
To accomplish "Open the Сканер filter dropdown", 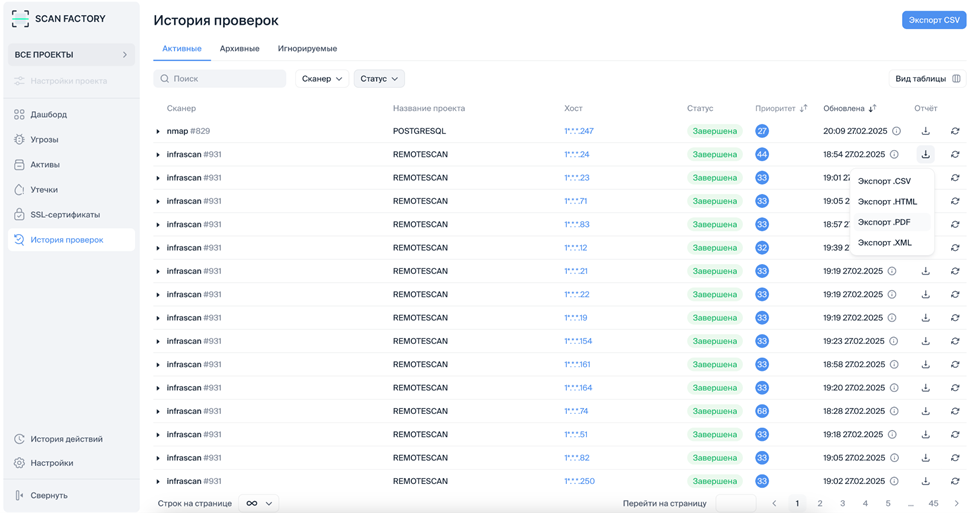I will (x=321, y=78).
